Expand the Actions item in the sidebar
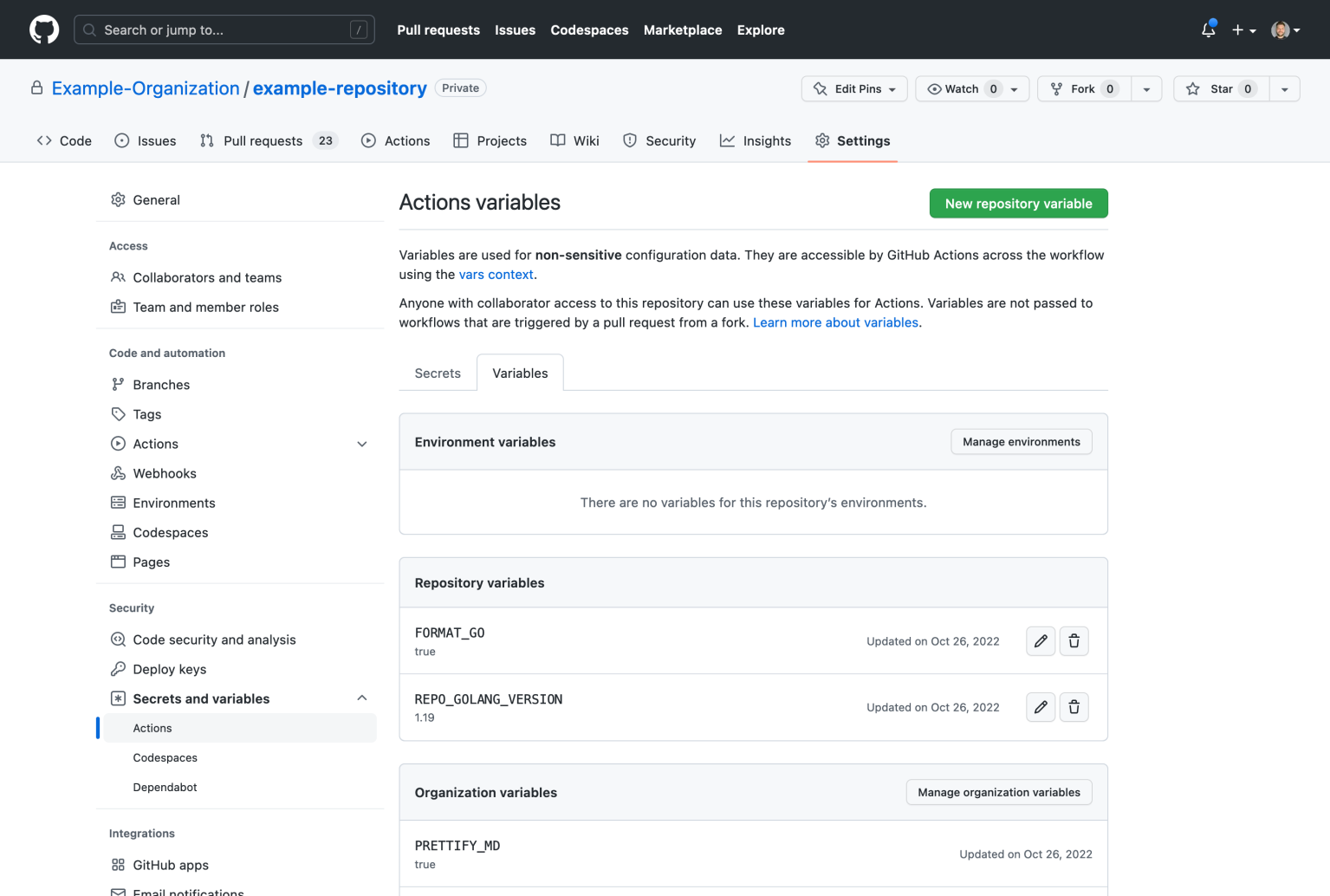This screenshot has width=1330, height=896. coord(362,443)
